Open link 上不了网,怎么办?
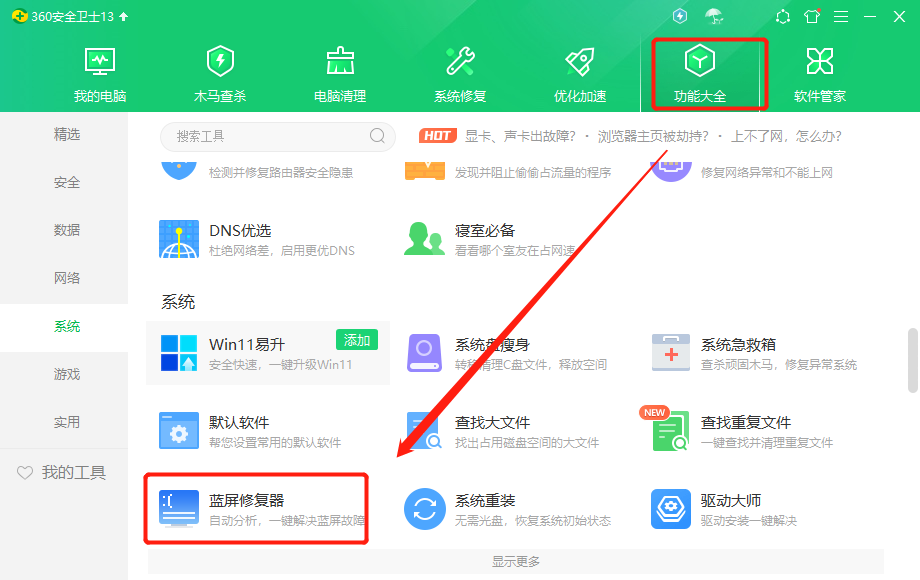The width and height of the screenshot is (920, 580). pos(786,136)
